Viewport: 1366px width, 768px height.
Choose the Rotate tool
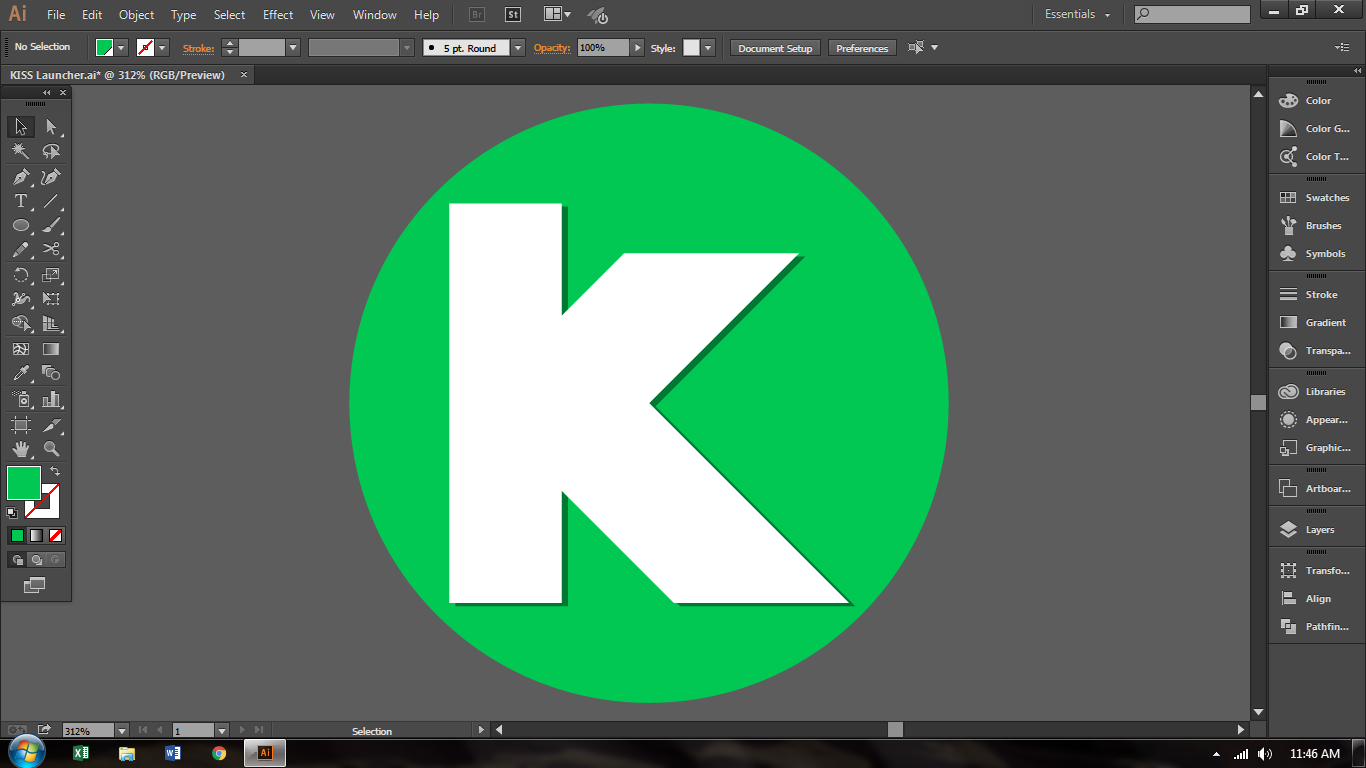(x=20, y=275)
